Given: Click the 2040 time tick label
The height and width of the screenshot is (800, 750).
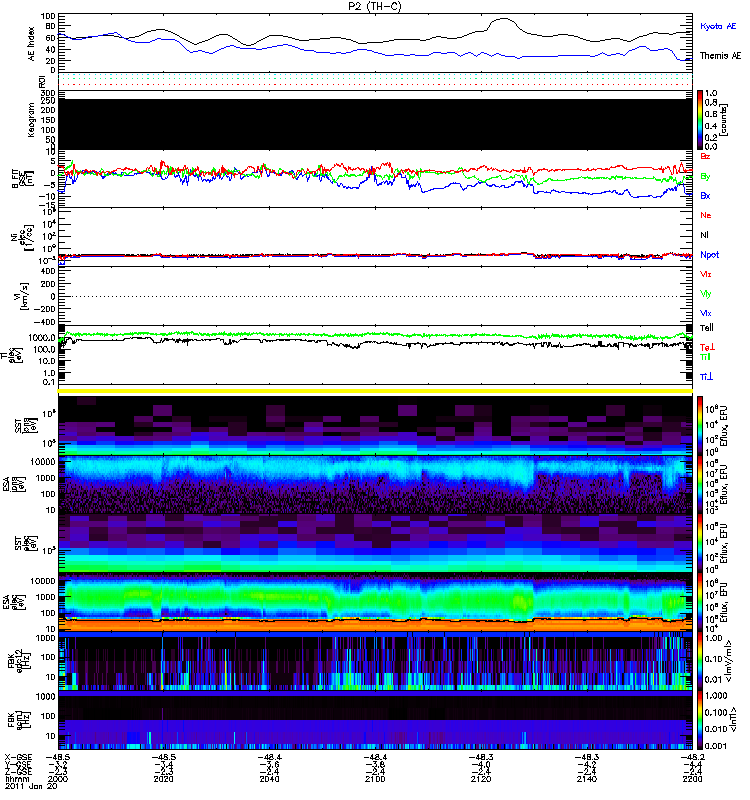Looking at the screenshot, I should [269, 779].
